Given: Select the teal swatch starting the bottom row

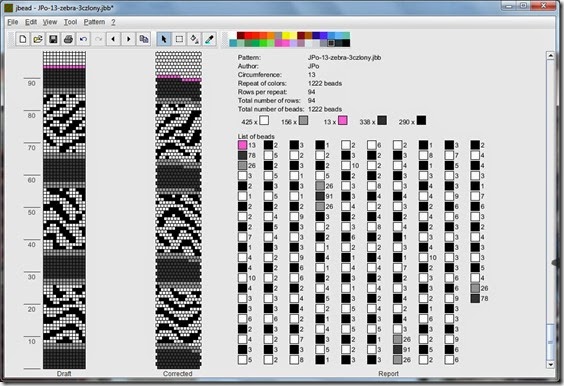Looking at the screenshot, I should 233,43.
